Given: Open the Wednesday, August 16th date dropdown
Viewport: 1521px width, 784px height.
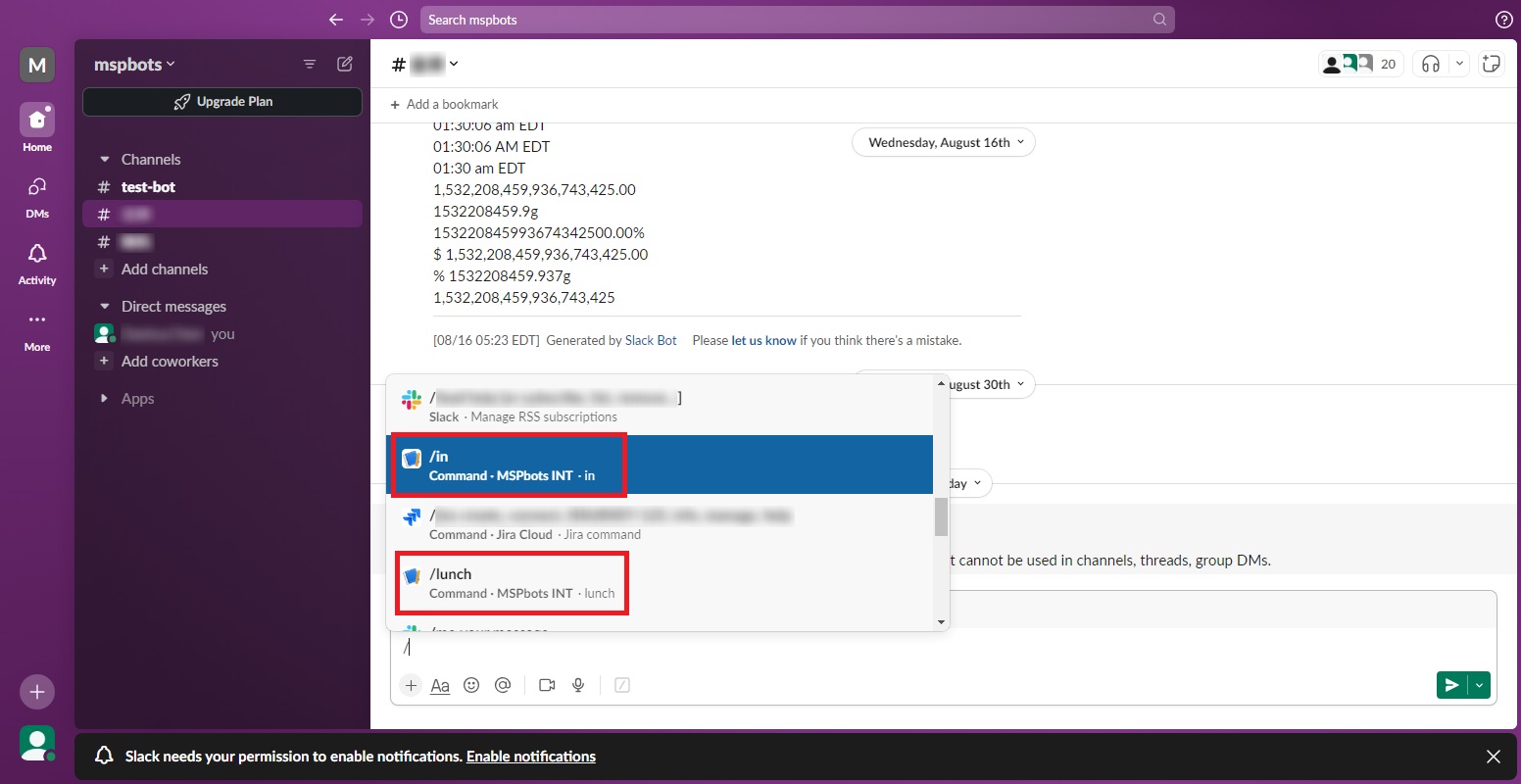Looking at the screenshot, I should coord(943,142).
